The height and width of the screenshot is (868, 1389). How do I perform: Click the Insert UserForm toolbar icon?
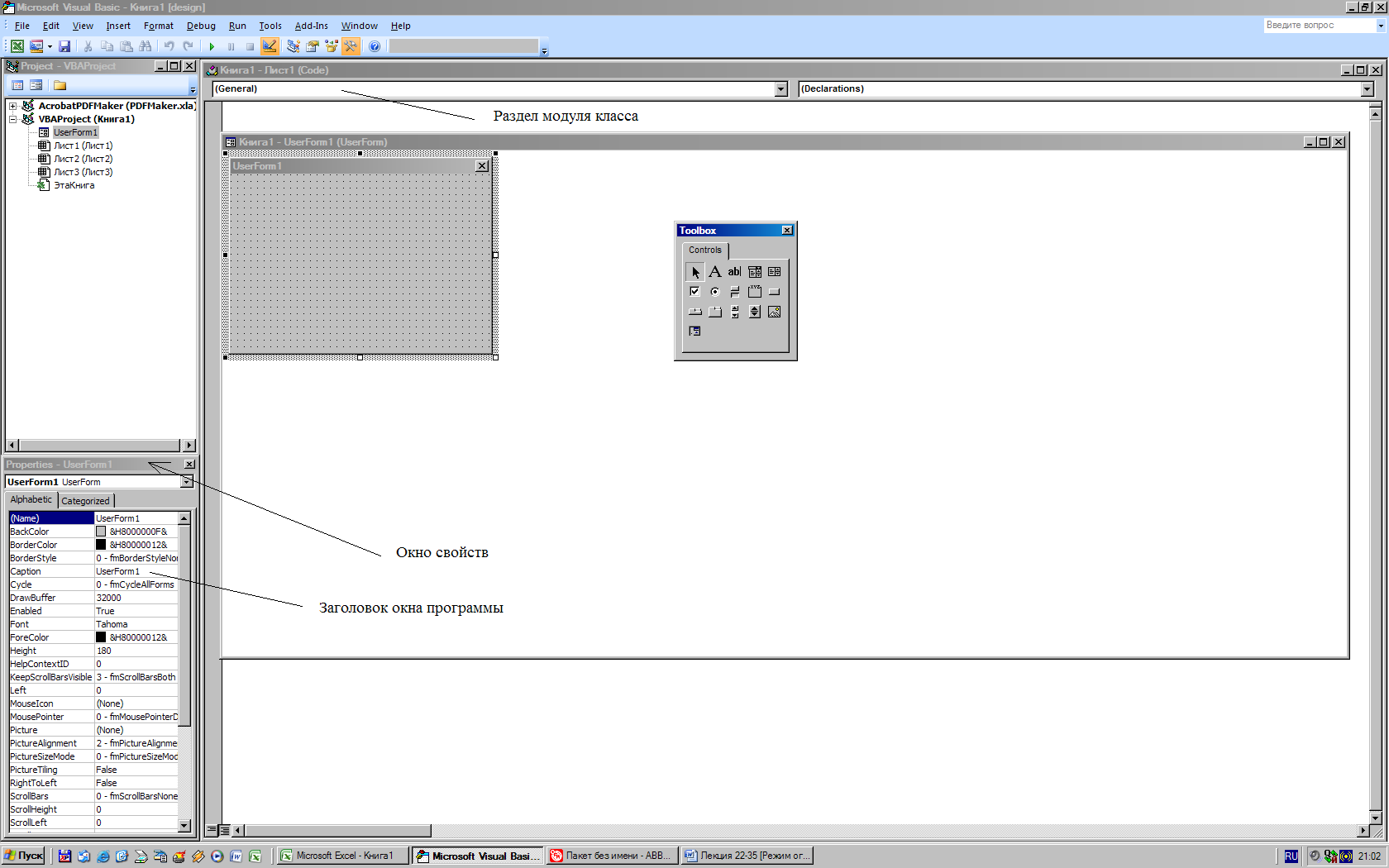(36, 46)
